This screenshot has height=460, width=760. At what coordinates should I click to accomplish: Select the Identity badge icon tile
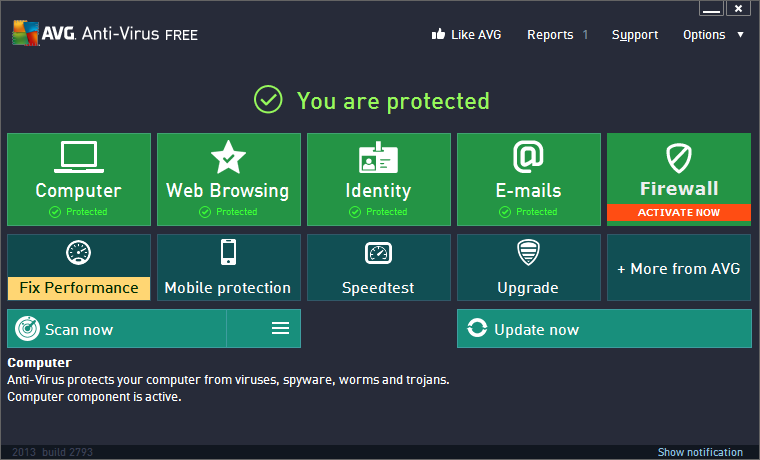point(378,157)
